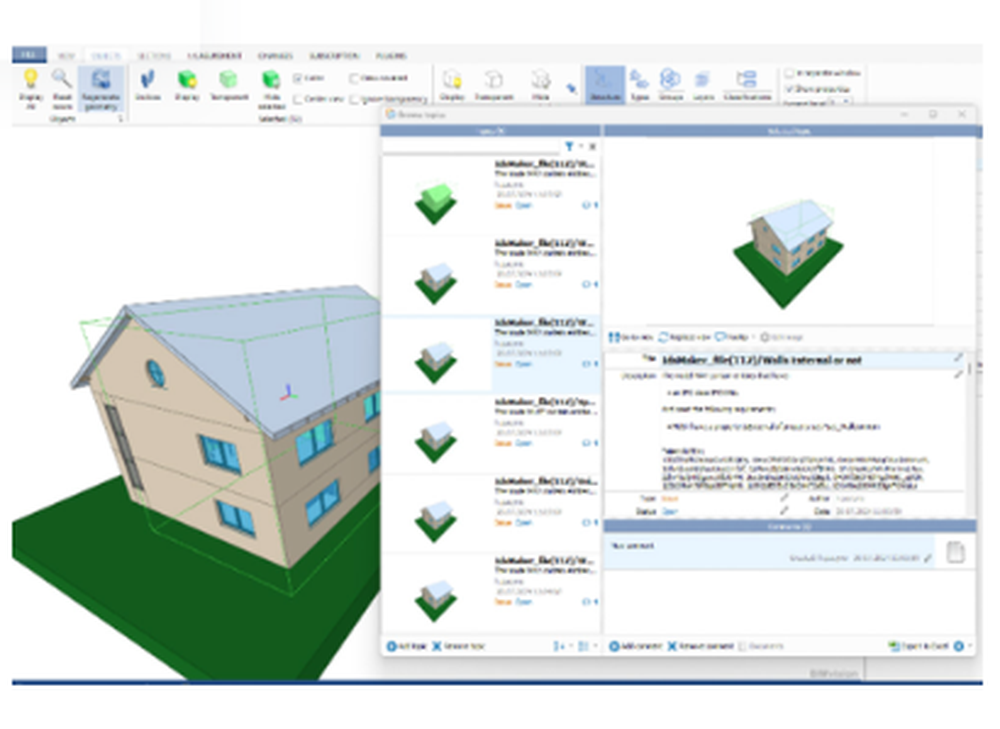Click the Remove topic button

point(459,646)
